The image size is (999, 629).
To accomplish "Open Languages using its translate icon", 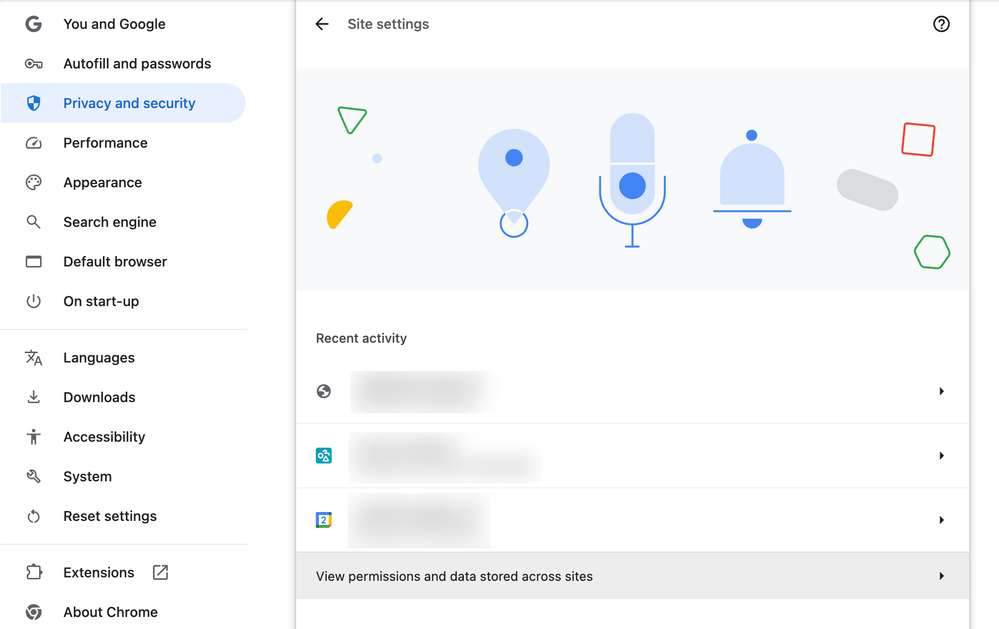I will [x=33, y=358].
